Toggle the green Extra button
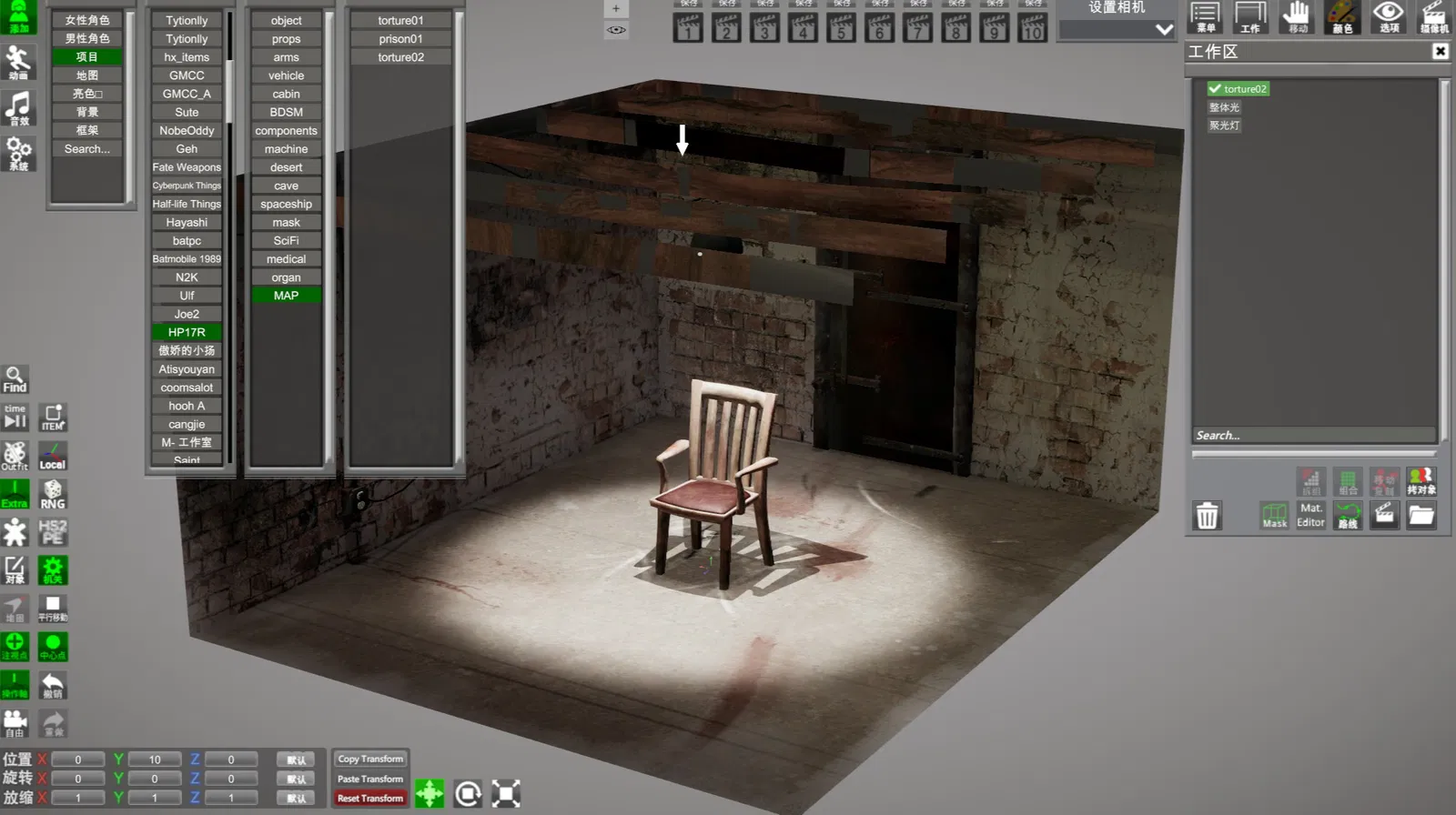The width and height of the screenshot is (1456, 815). pyautogui.click(x=15, y=494)
